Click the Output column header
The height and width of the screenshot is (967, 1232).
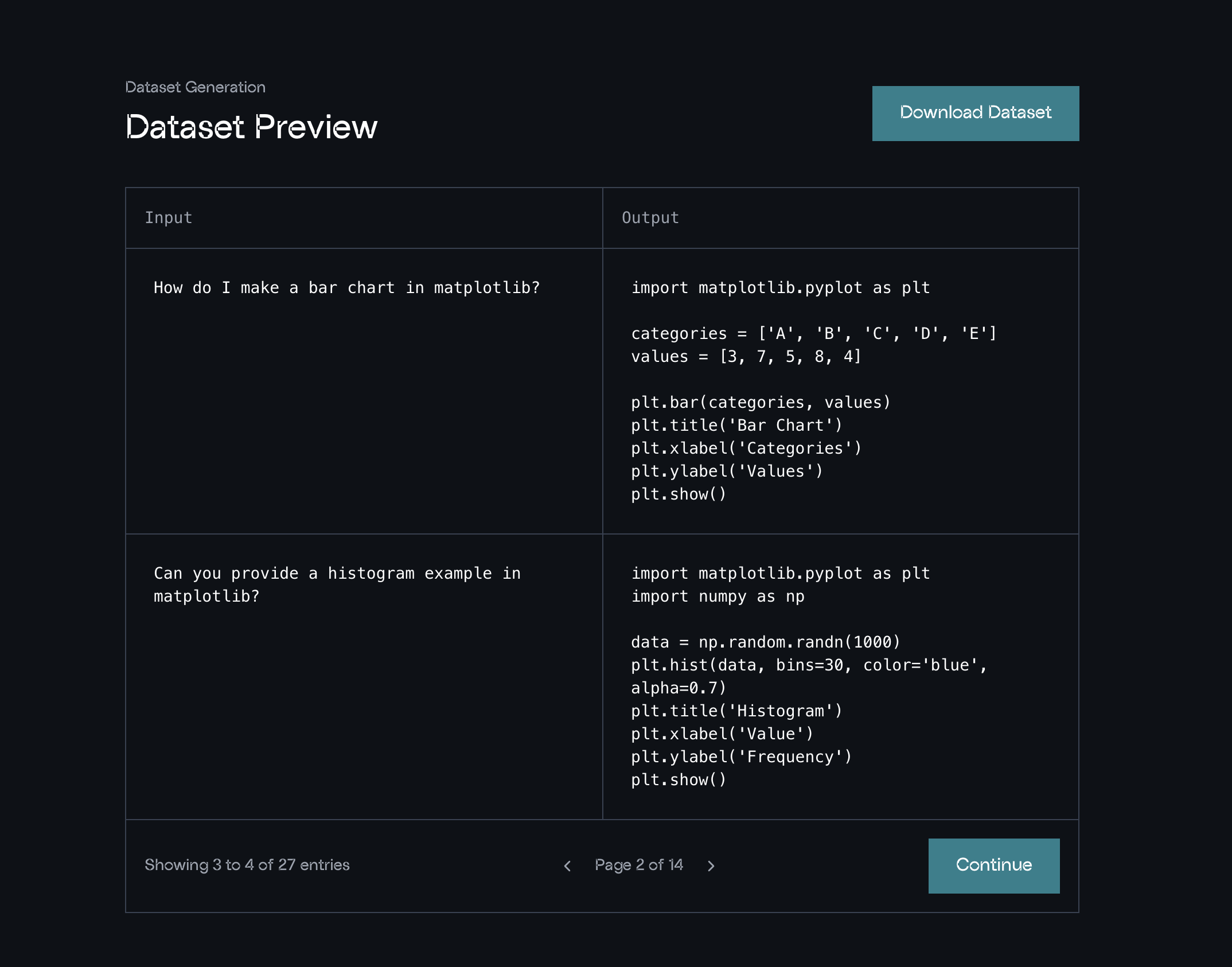tap(650, 218)
